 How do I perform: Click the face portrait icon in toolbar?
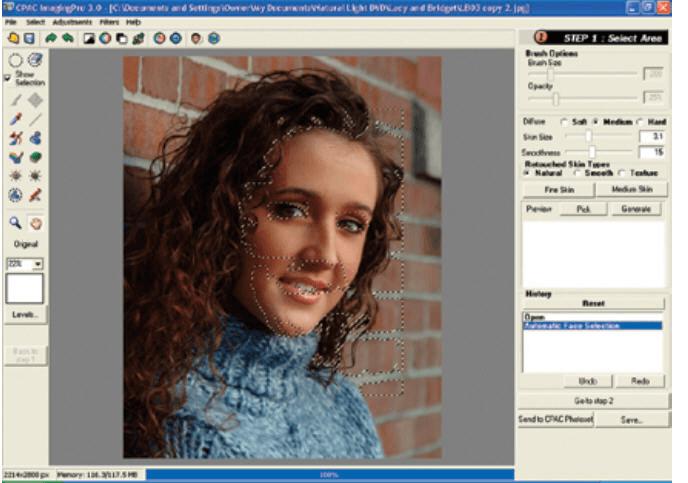196,39
